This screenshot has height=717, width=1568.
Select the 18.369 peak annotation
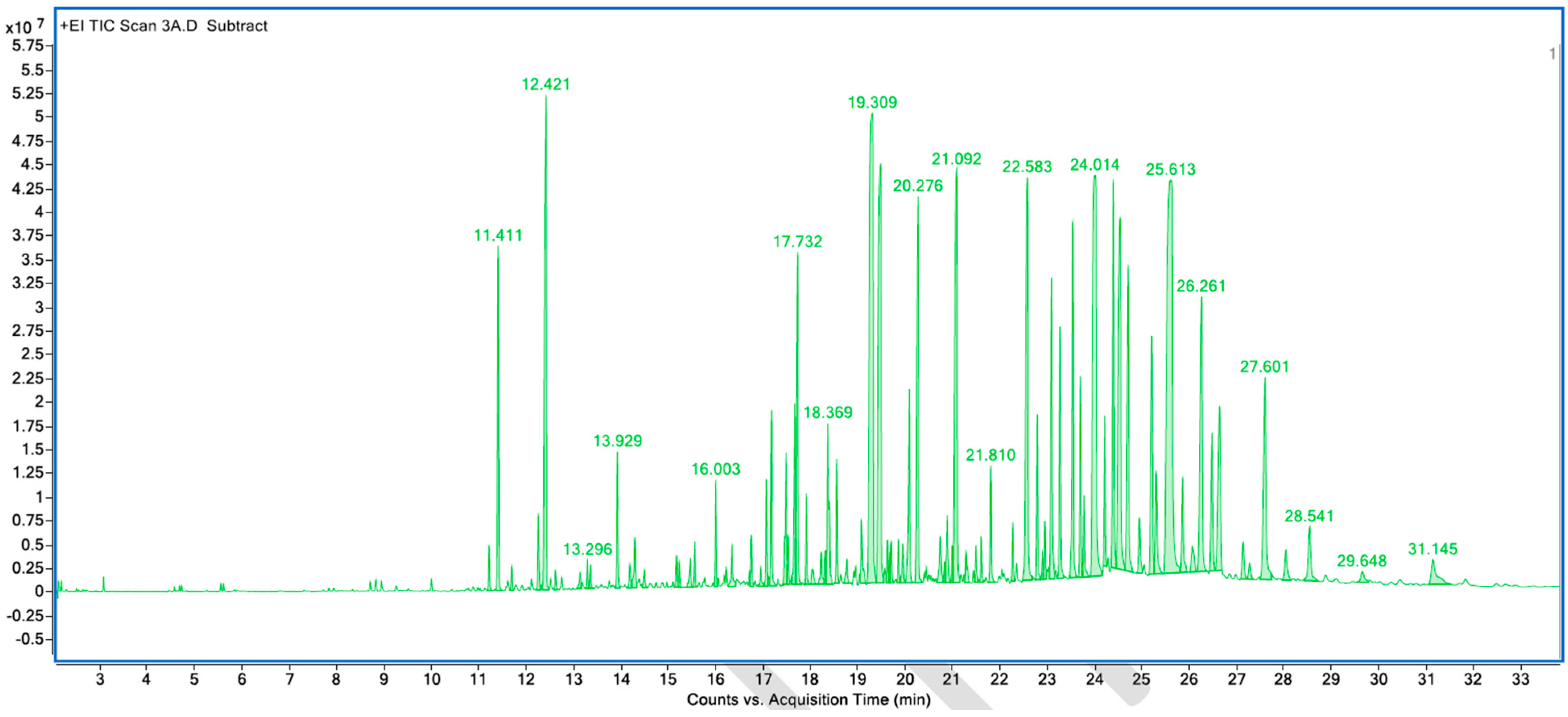pyautogui.click(x=827, y=413)
